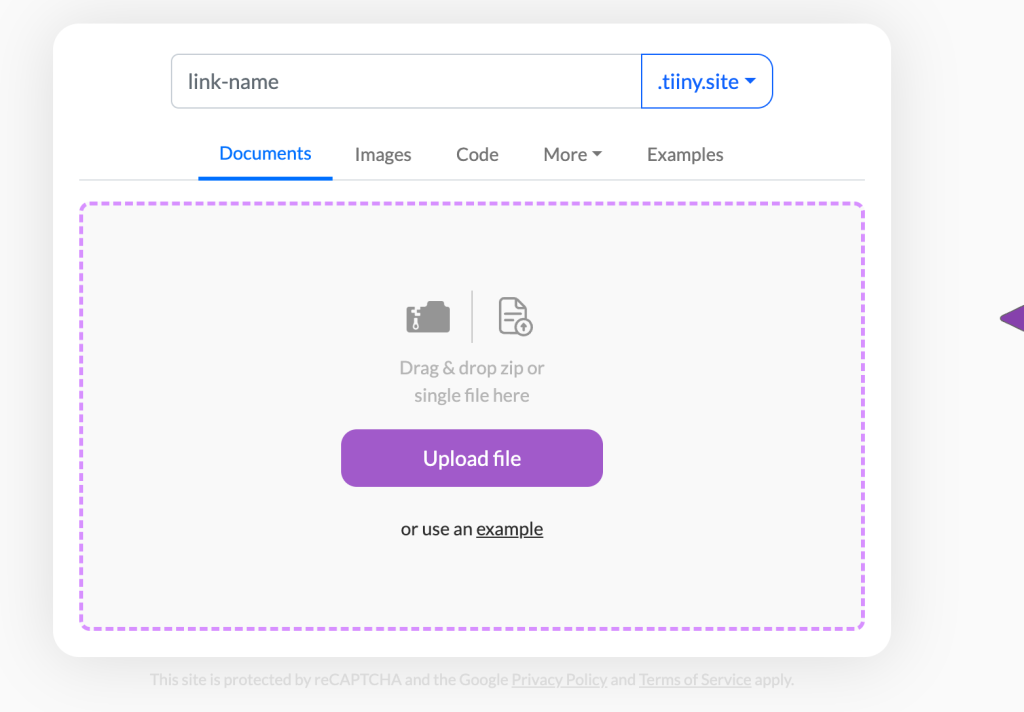The width and height of the screenshot is (1024, 712).
Task: Click the dropdown caret on More tab
Action: [x=598, y=152]
